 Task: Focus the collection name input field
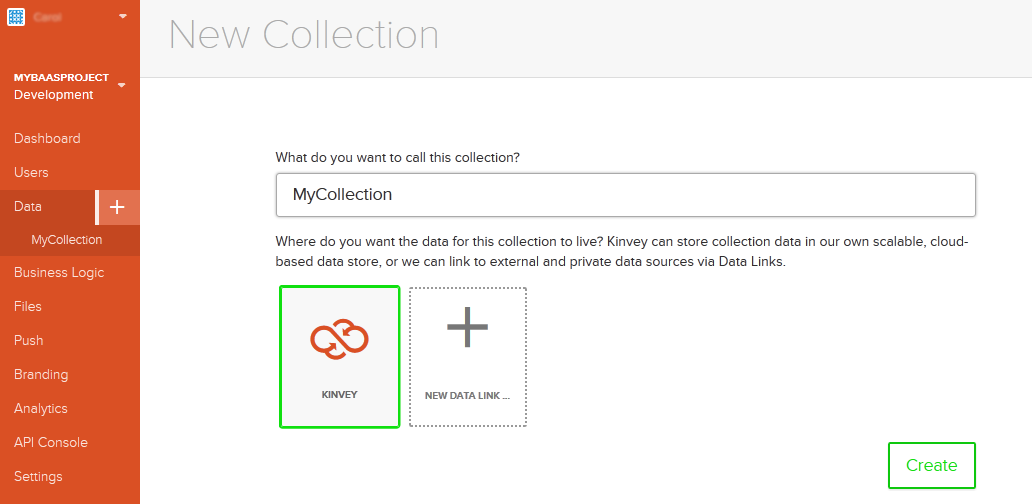[625, 195]
